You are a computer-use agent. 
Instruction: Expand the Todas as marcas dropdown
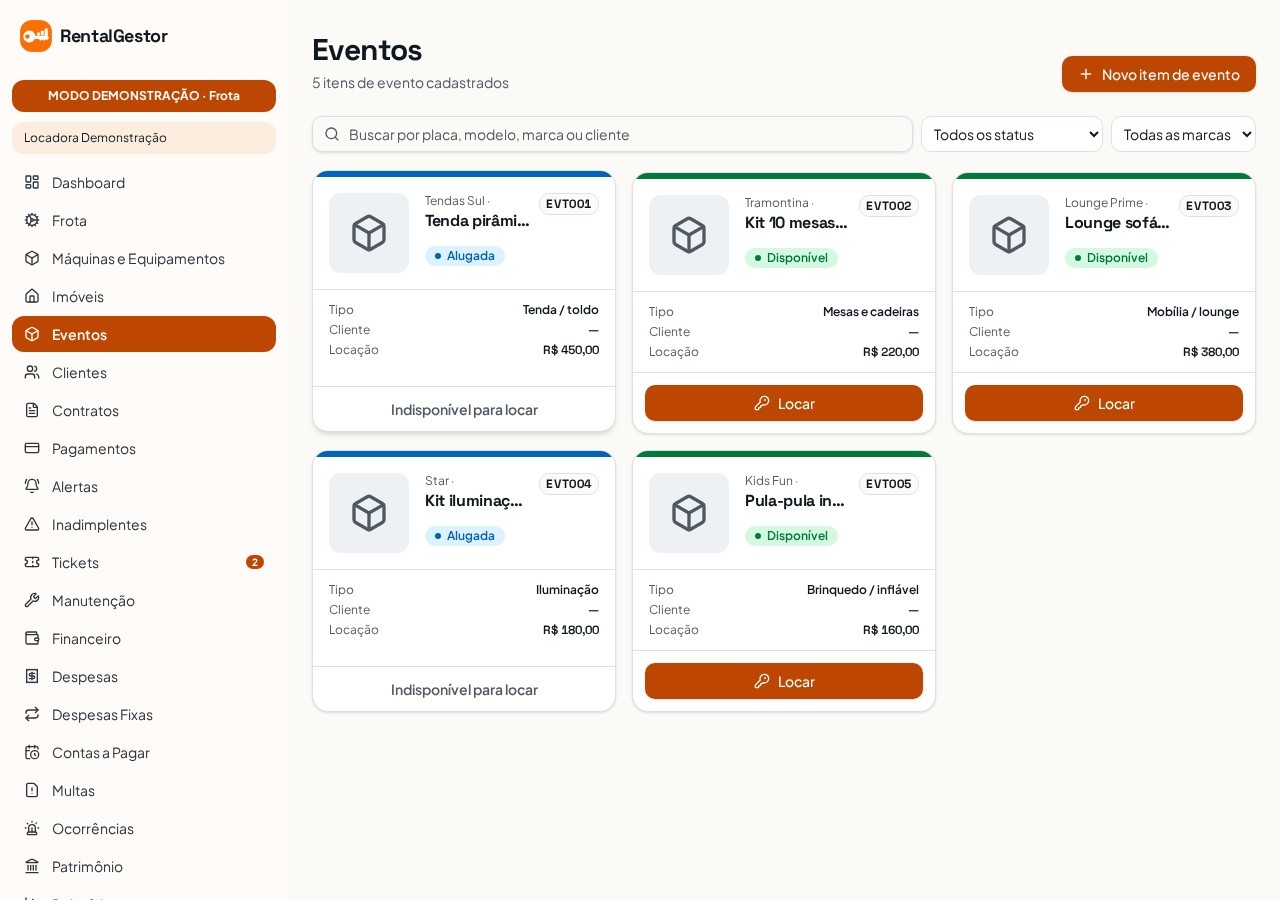pos(1183,134)
